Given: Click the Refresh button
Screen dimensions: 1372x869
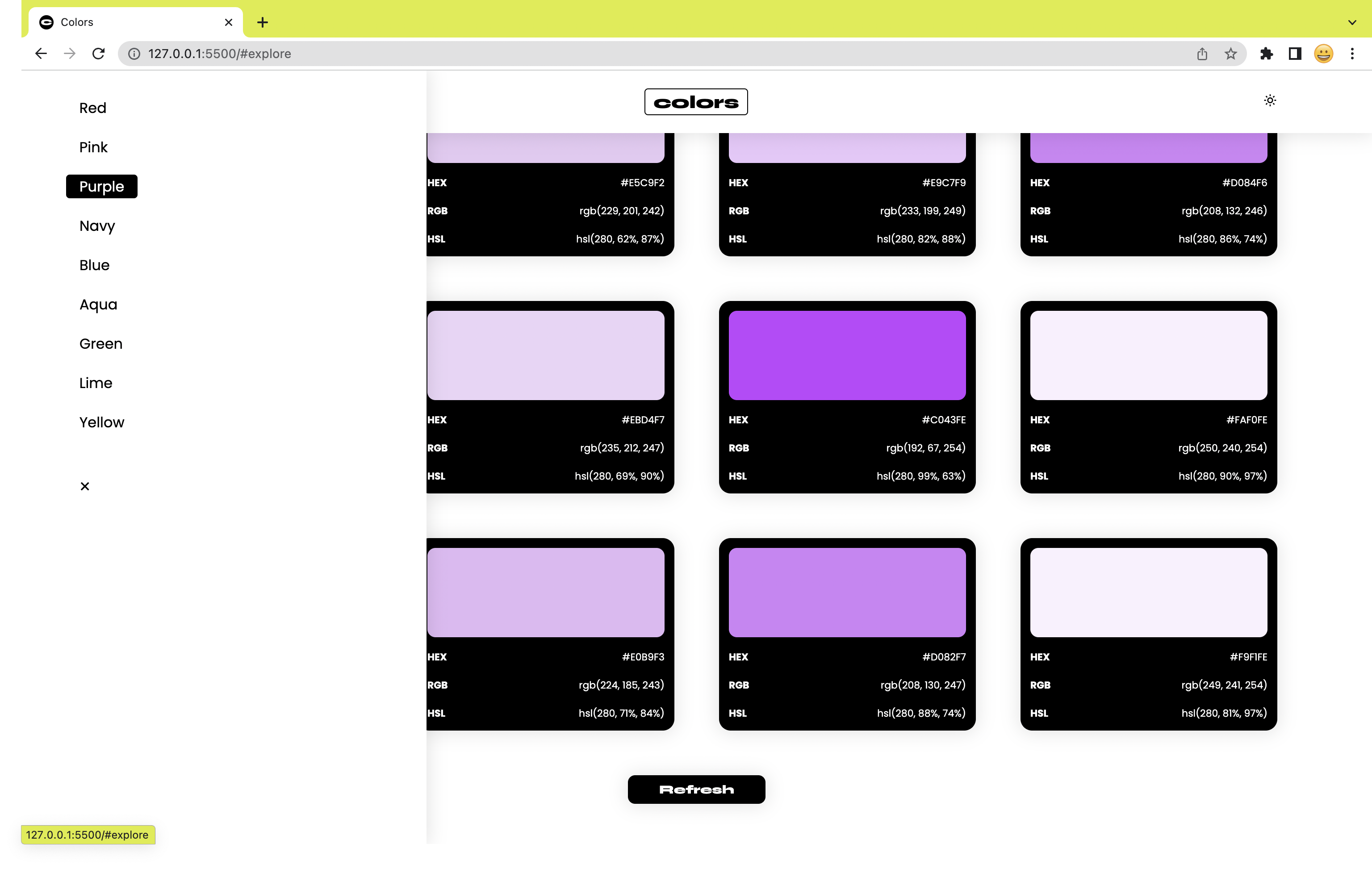Looking at the screenshot, I should click(696, 789).
